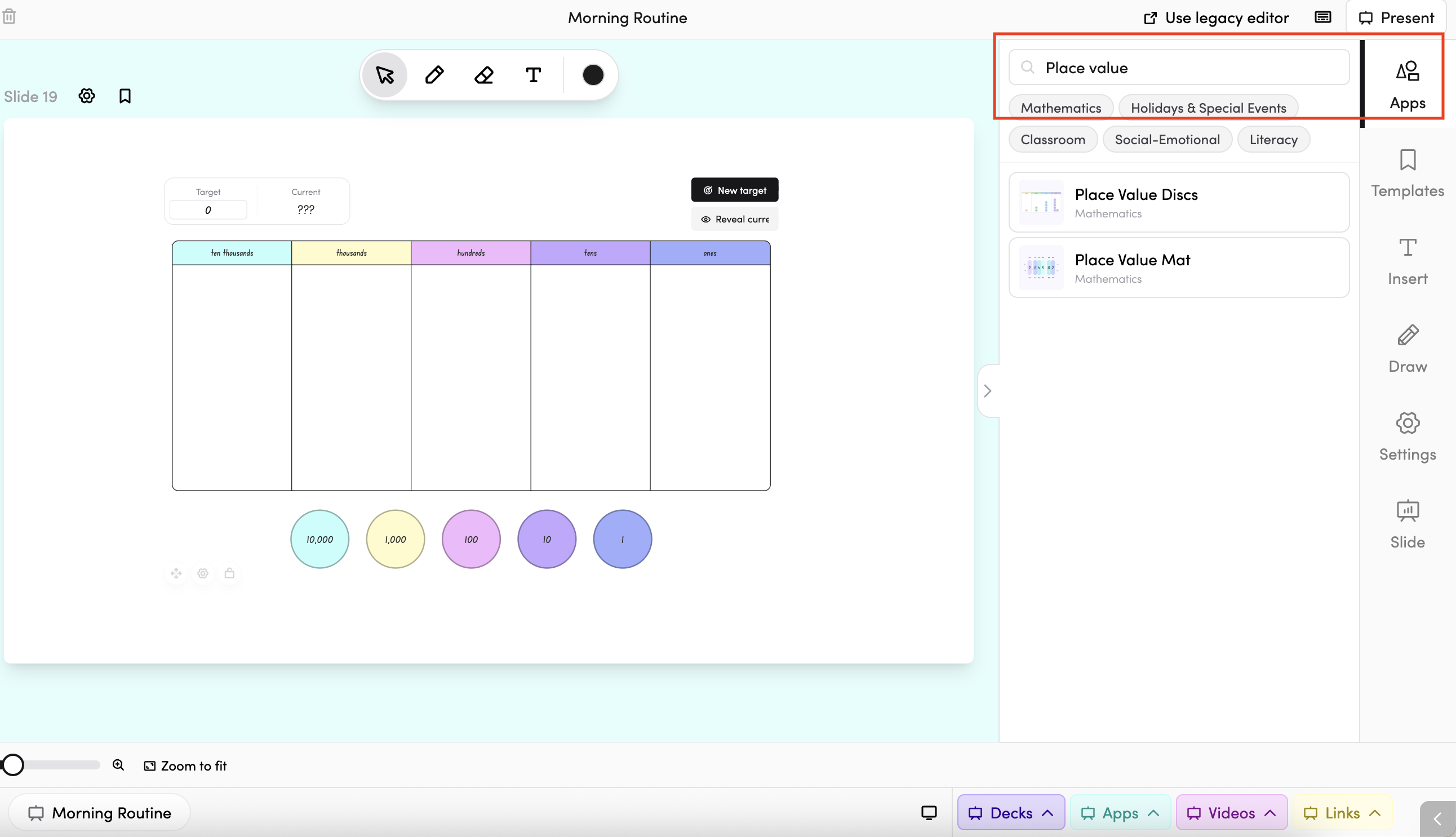This screenshot has width=1456, height=837.
Task: Expand the Videos dropdown
Action: pos(1231,812)
